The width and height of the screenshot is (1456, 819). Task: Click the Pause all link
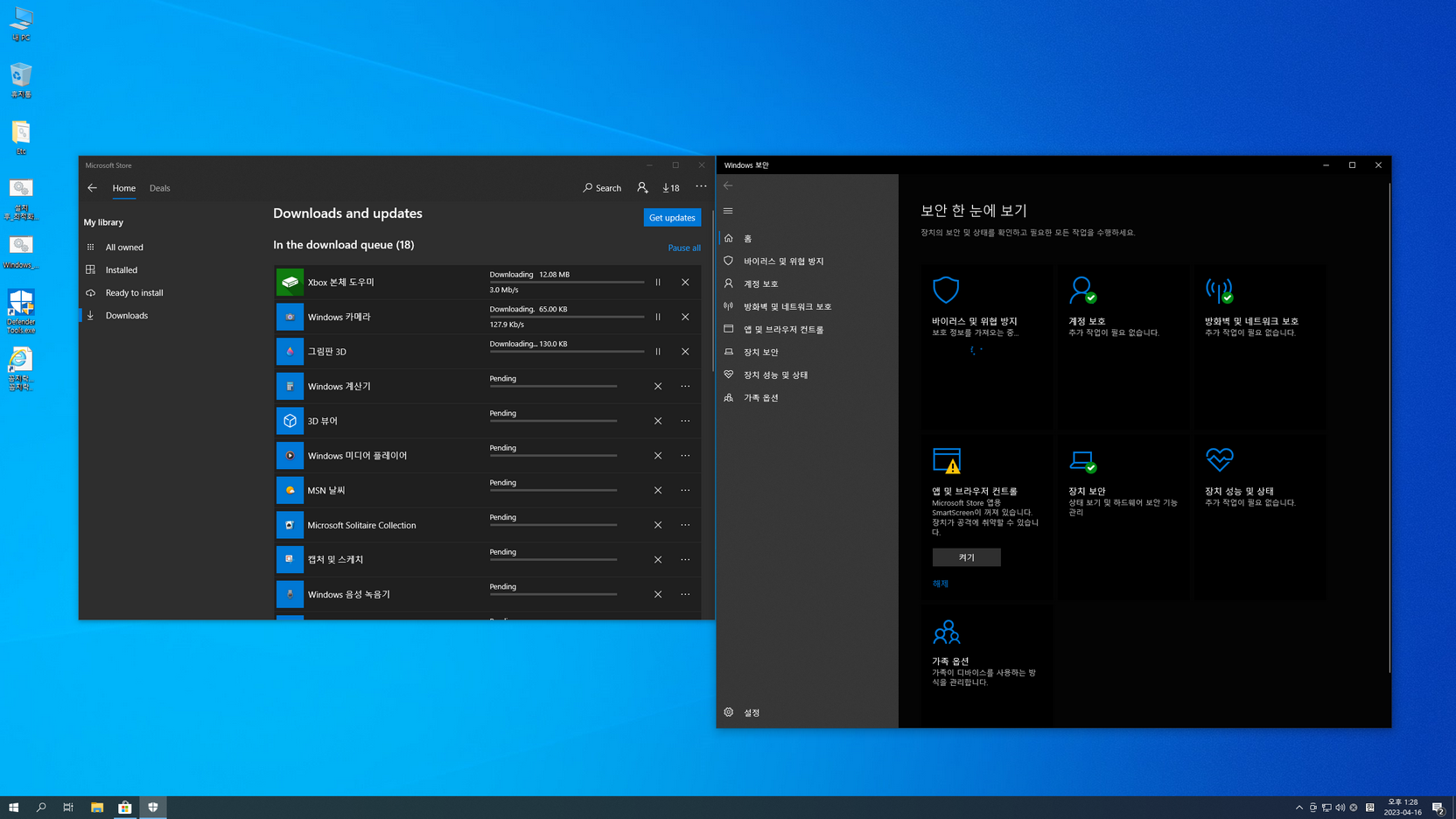(x=684, y=248)
